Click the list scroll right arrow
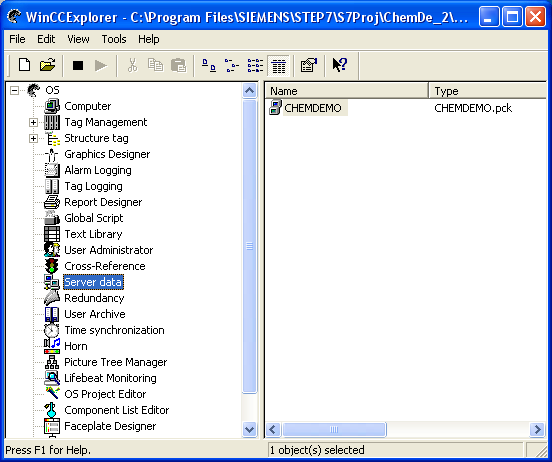This screenshot has width=552, height=462. [x=538, y=430]
